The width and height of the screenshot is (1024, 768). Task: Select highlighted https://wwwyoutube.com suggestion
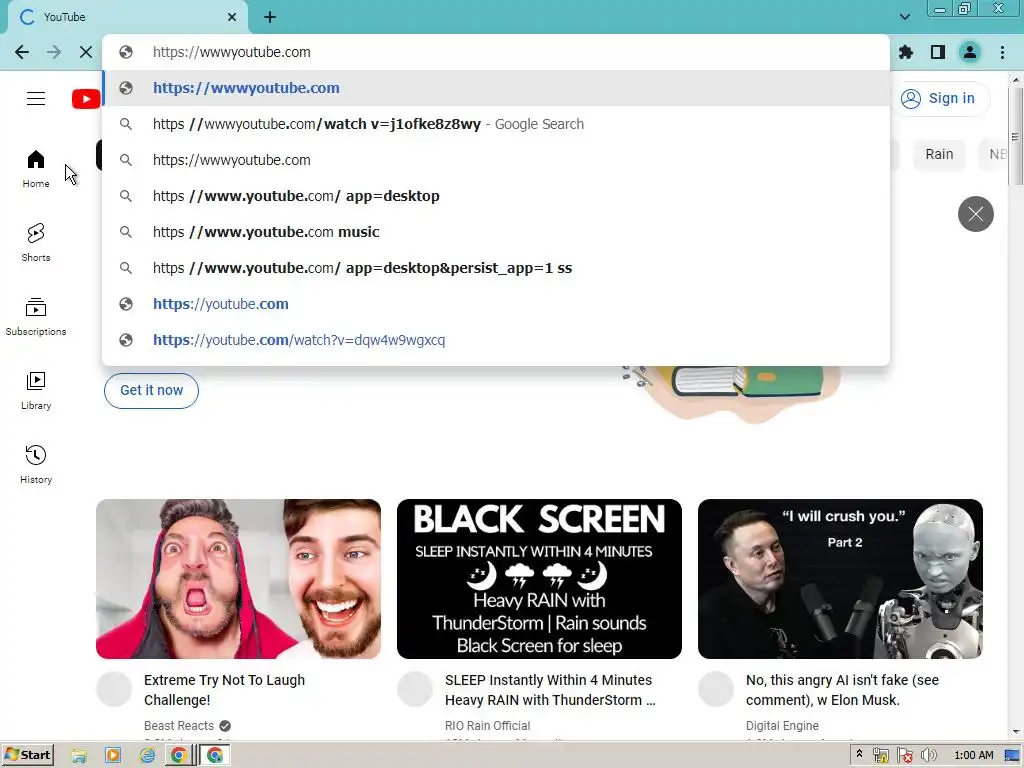tap(496, 88)
